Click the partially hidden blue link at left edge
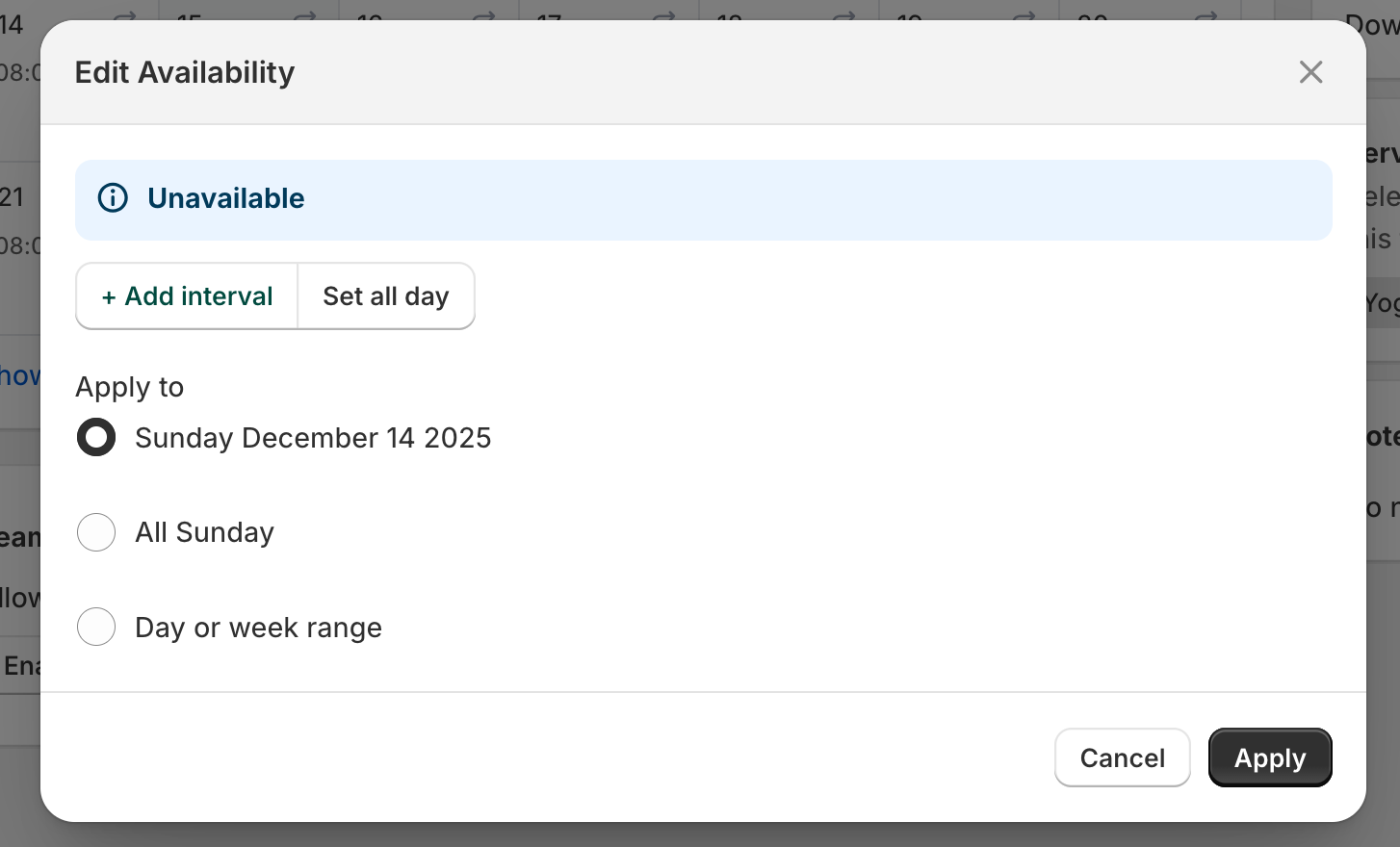1400x847 pixels. tap(19, 375)
